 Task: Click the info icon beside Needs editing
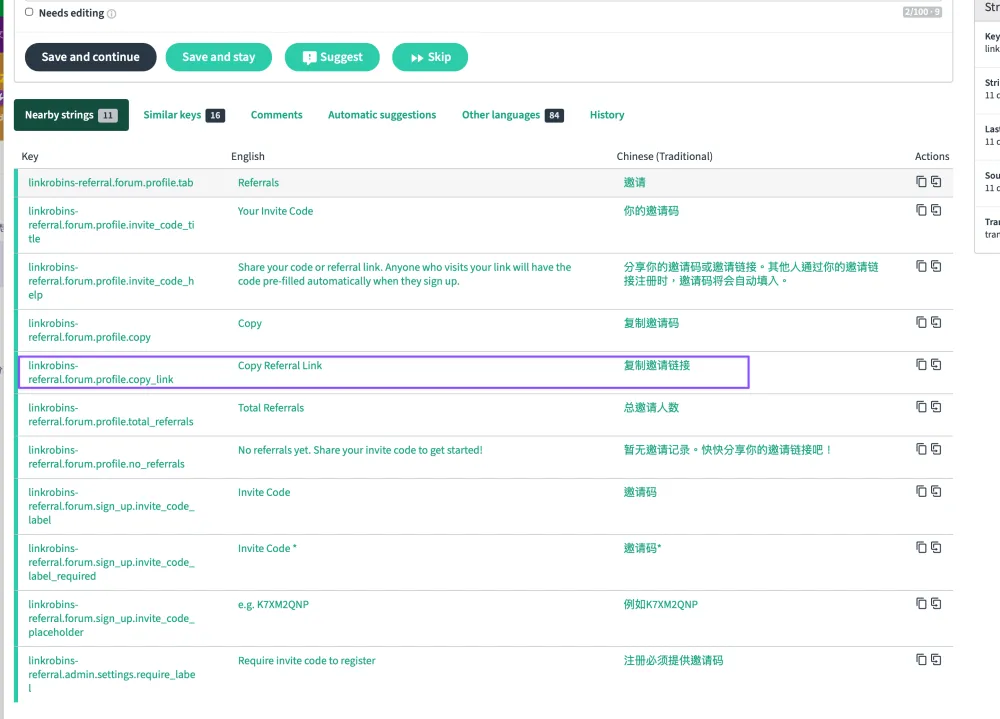[x=112, y=13]
